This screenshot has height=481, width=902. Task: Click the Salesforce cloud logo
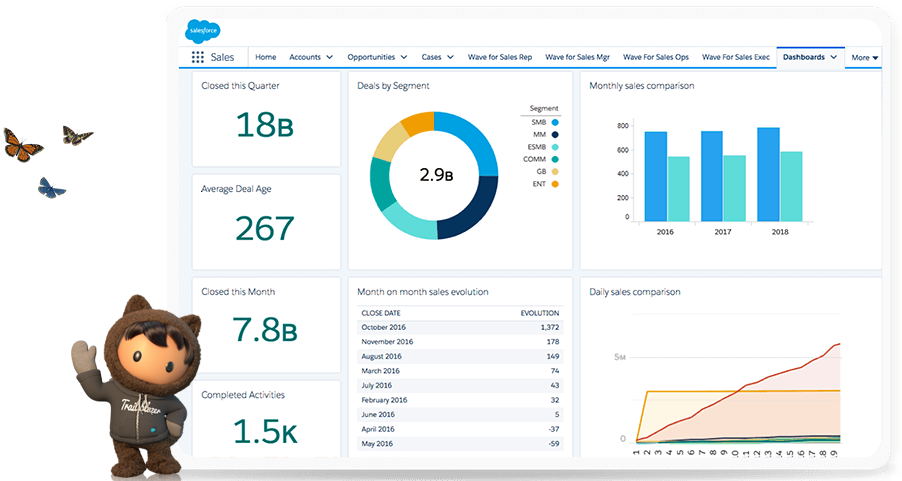(x=202, y=30)
